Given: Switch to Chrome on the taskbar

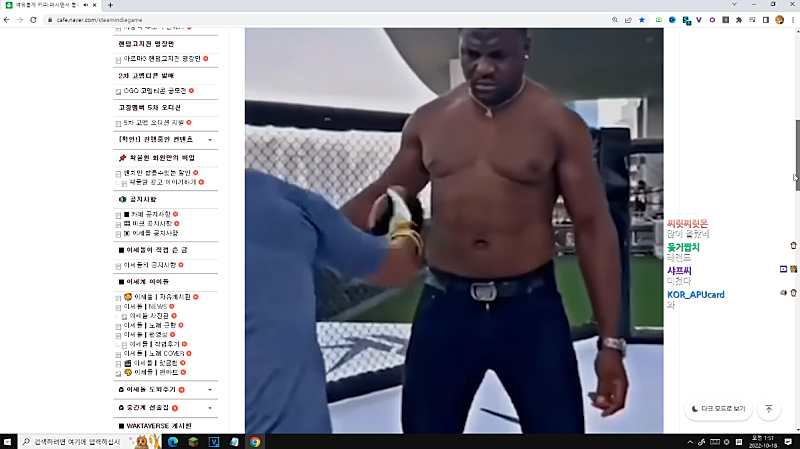Looking at the screenshot, I should (255, 442).
